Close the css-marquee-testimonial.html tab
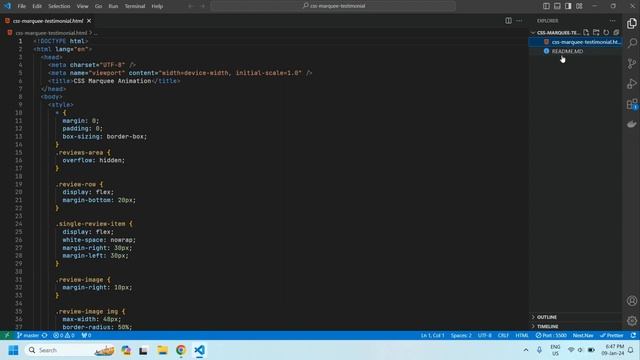 (89, 21)
